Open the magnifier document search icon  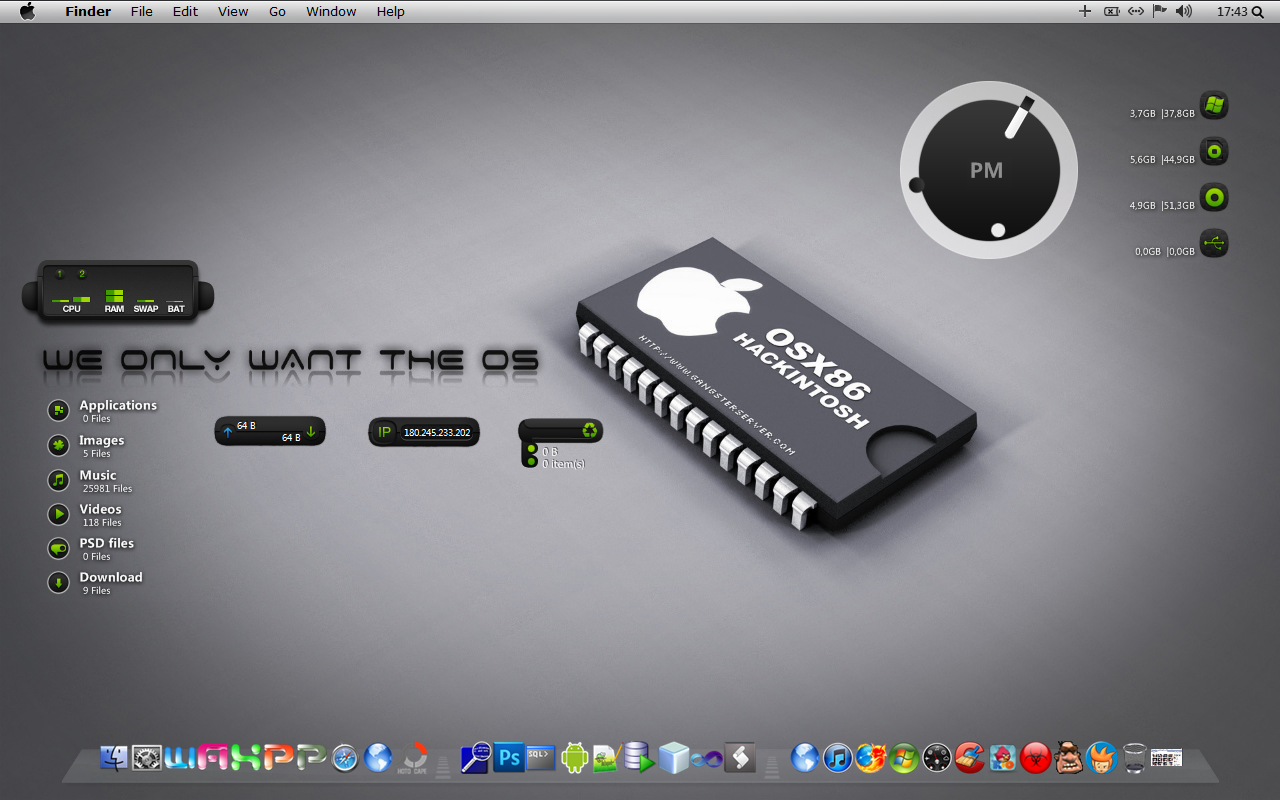[x=476, y=757]
